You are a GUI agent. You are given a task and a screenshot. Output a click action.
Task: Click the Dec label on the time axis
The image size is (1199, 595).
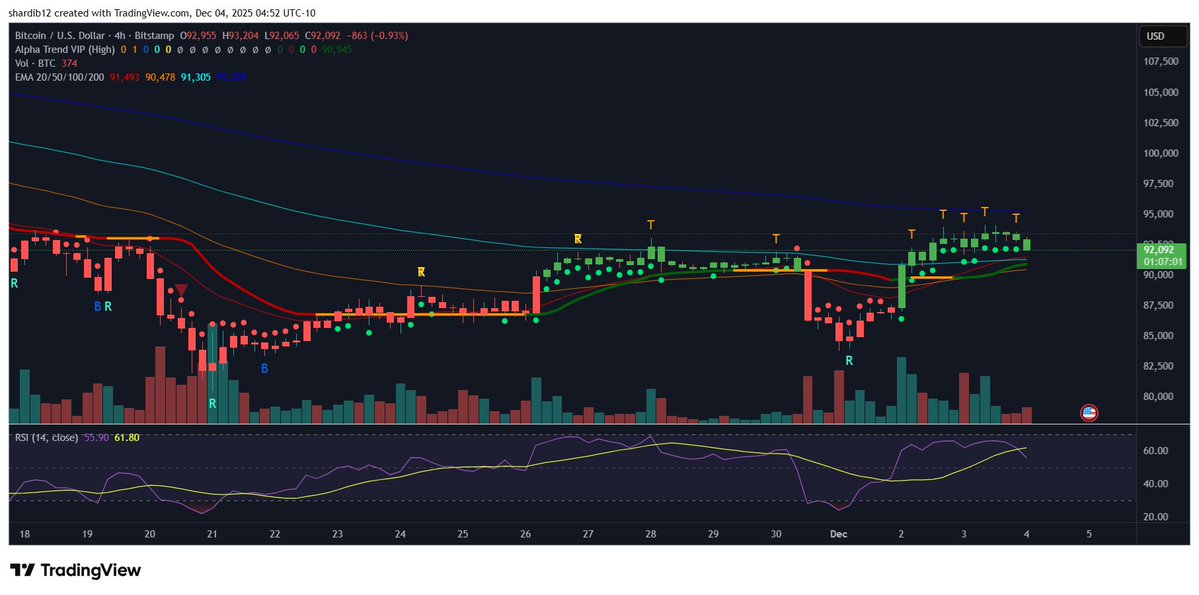(x=840, y=533)
